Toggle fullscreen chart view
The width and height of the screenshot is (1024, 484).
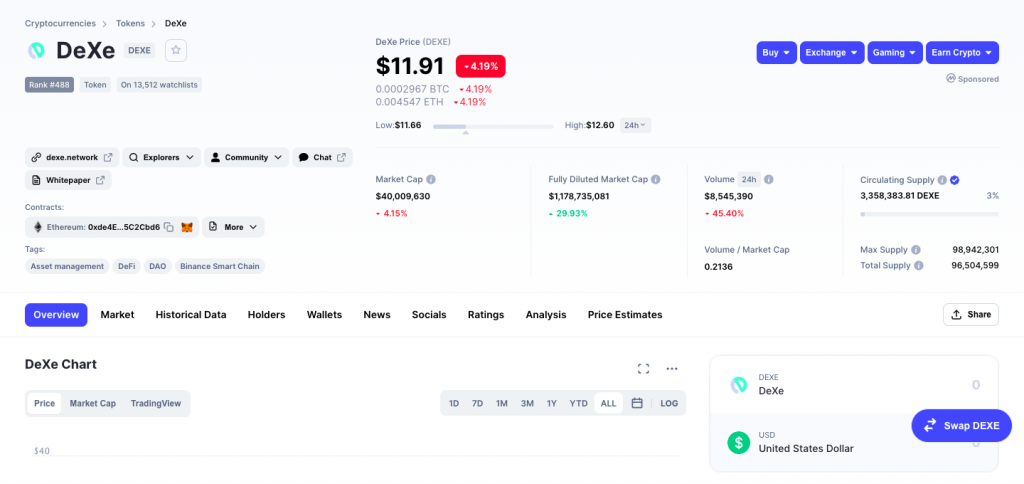[643, 369]
